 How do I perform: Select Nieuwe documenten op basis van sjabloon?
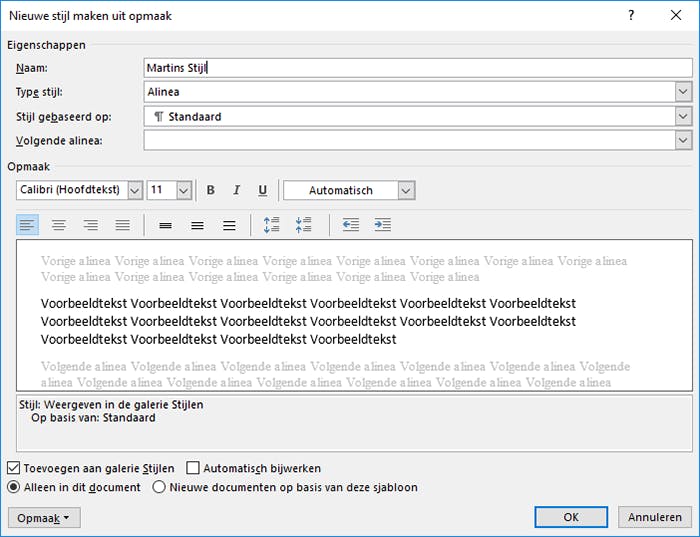[x=159, y=488]
